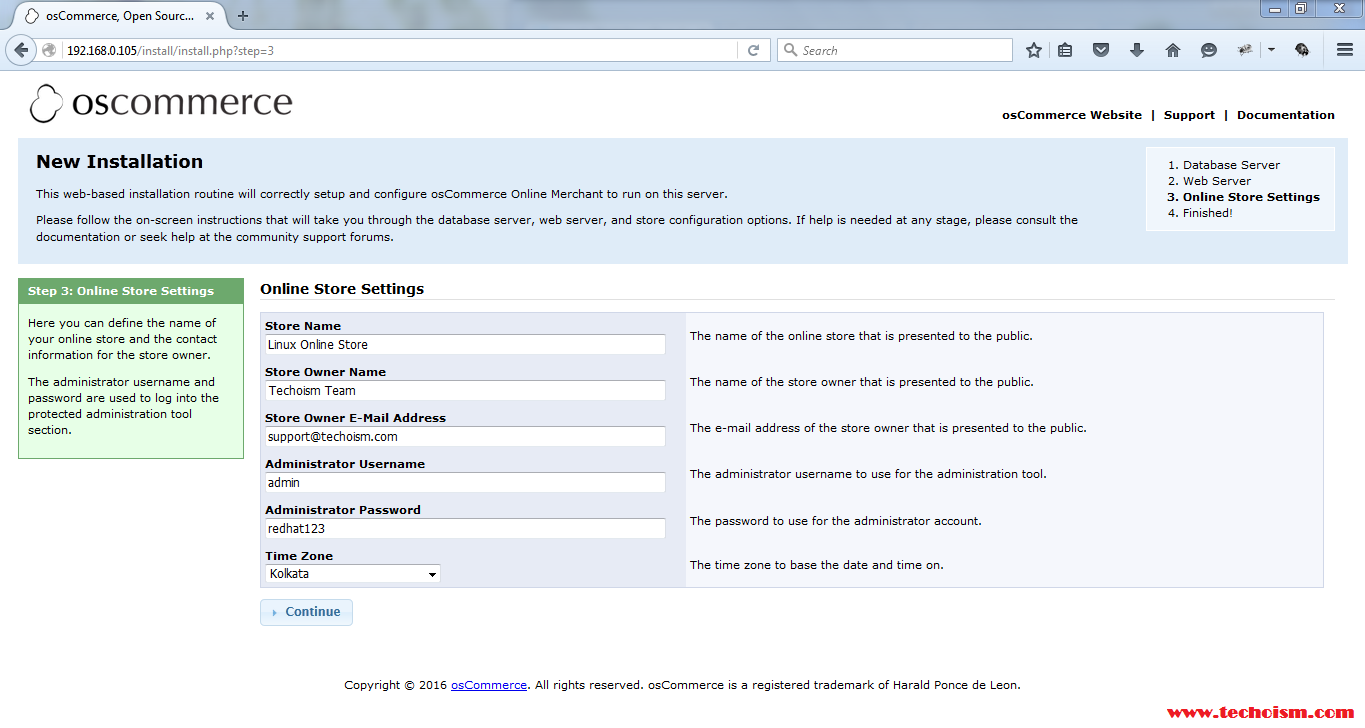The height and width of the screenshot is (728, 1365).
Task: Click the time zone description text
Action: [x=817, y=565]
